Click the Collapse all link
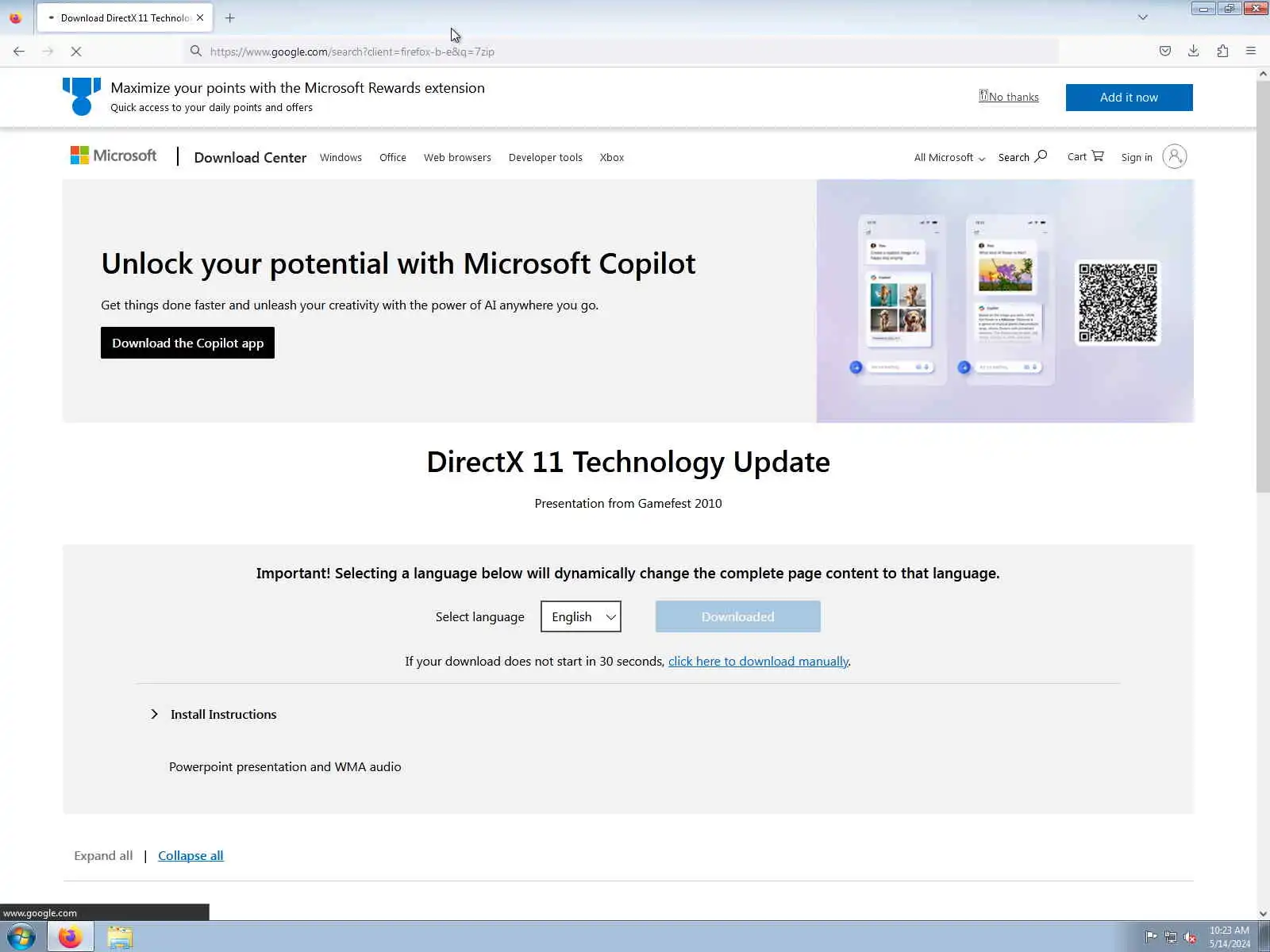The width and height of the screenshot is (1270, 952). pyautogui.click(x=190, y=855)
